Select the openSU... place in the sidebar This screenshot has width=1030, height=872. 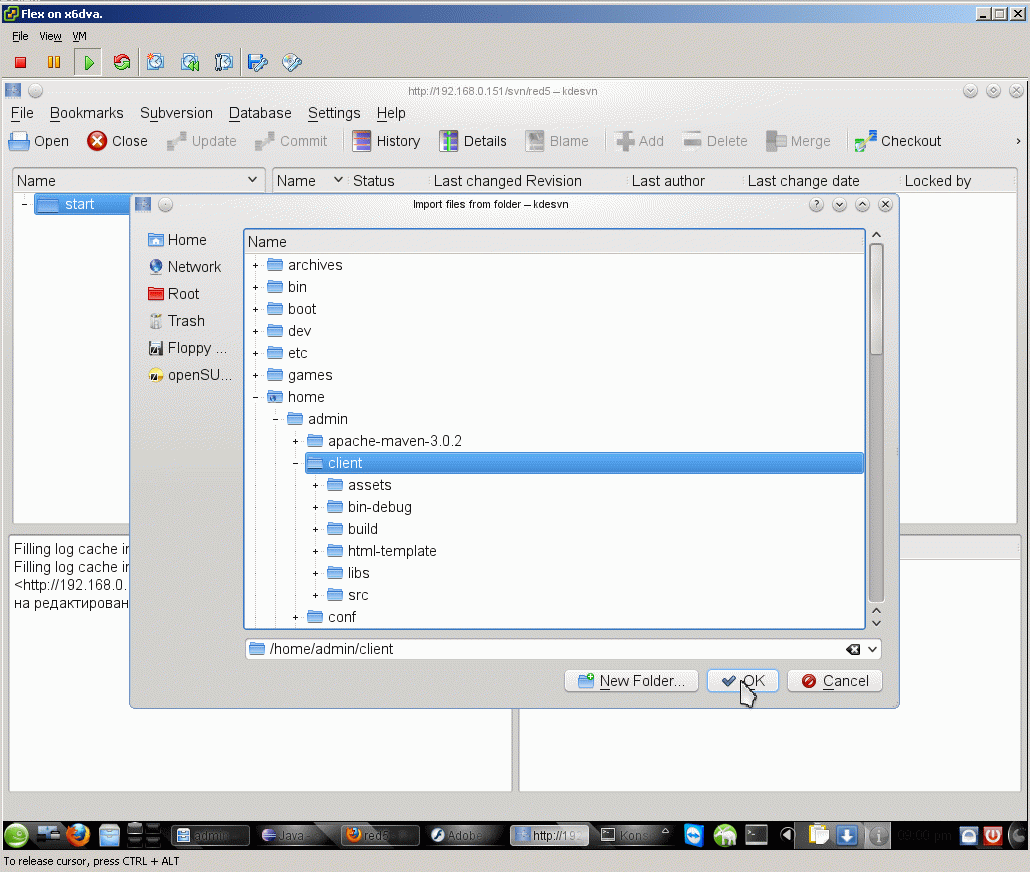point(190,375)
